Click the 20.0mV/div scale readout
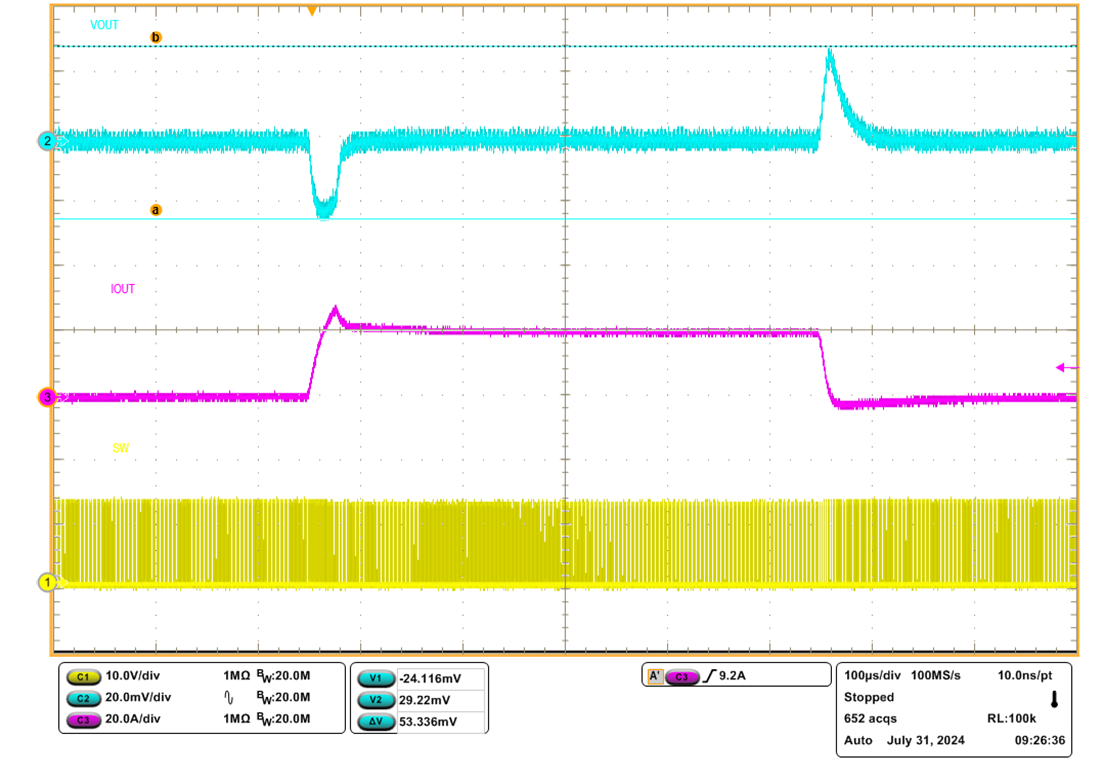 click(138, 697)
